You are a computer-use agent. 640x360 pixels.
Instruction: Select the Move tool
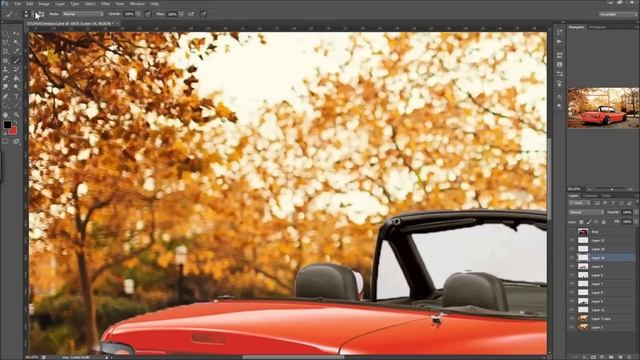[16, 33]
